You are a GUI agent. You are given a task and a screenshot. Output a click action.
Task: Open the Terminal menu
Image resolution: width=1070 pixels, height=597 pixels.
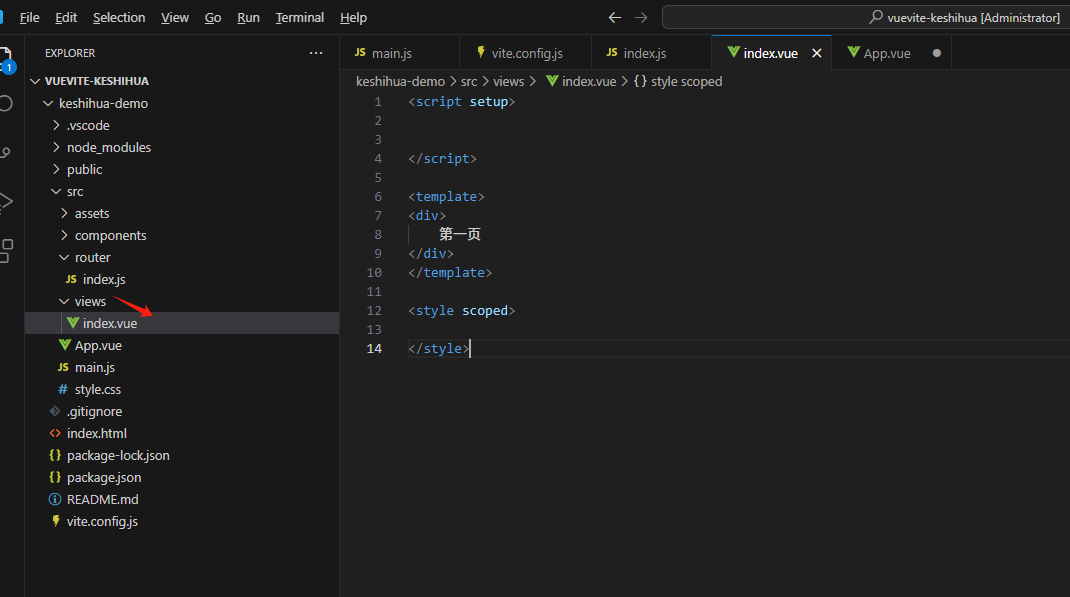click(300, 18)
